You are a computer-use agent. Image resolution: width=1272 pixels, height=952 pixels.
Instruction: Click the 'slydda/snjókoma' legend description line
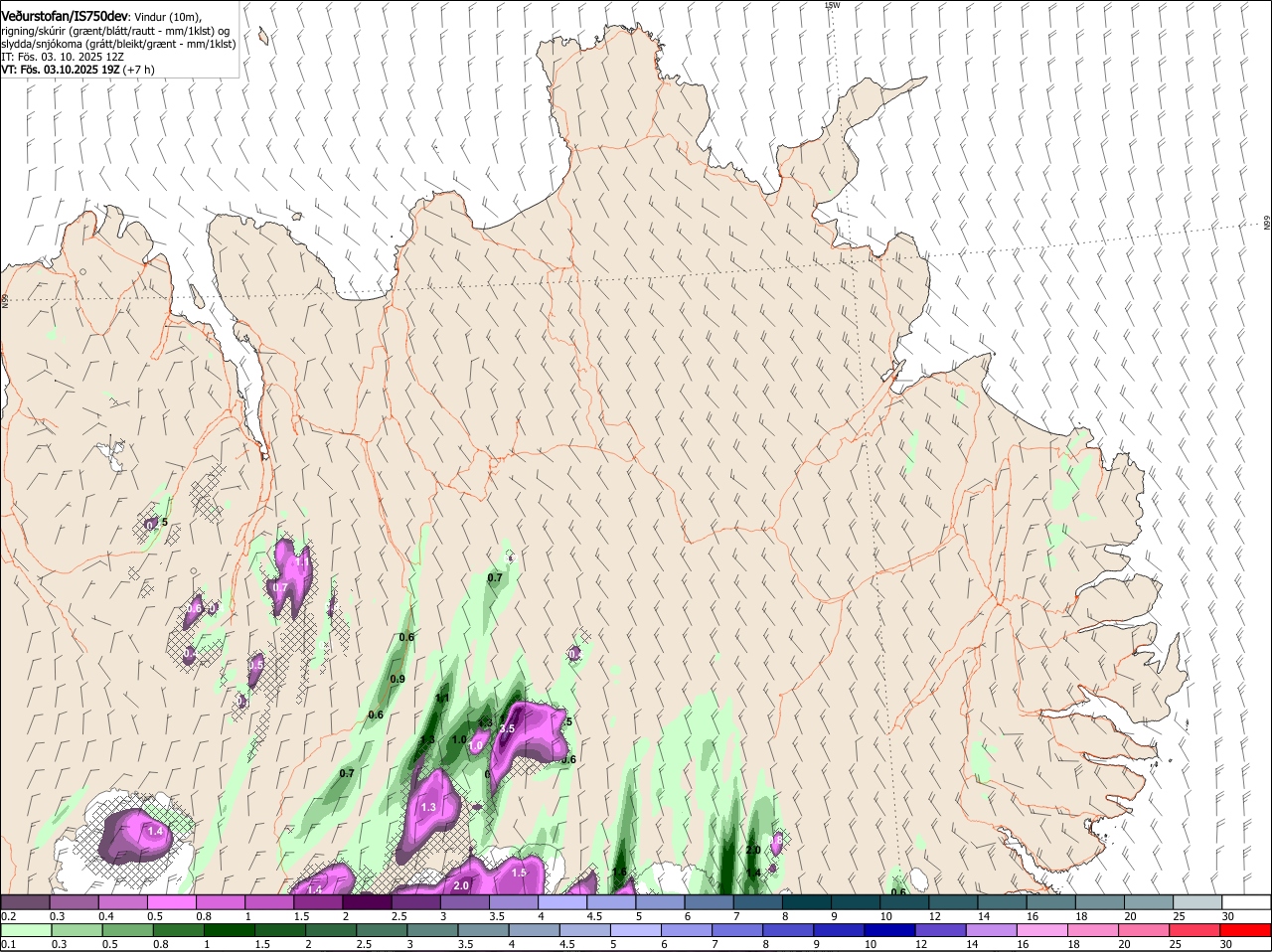(x=118, y=44)
